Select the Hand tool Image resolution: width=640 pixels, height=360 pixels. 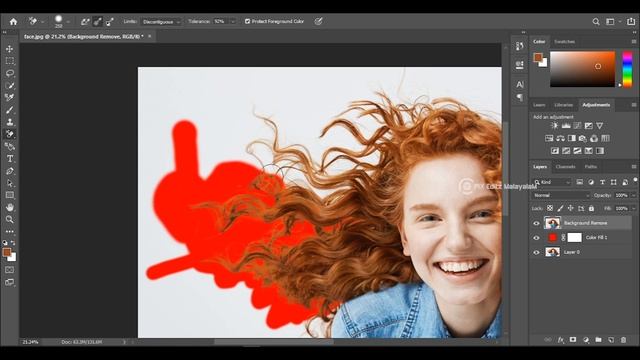pos(10,207)
